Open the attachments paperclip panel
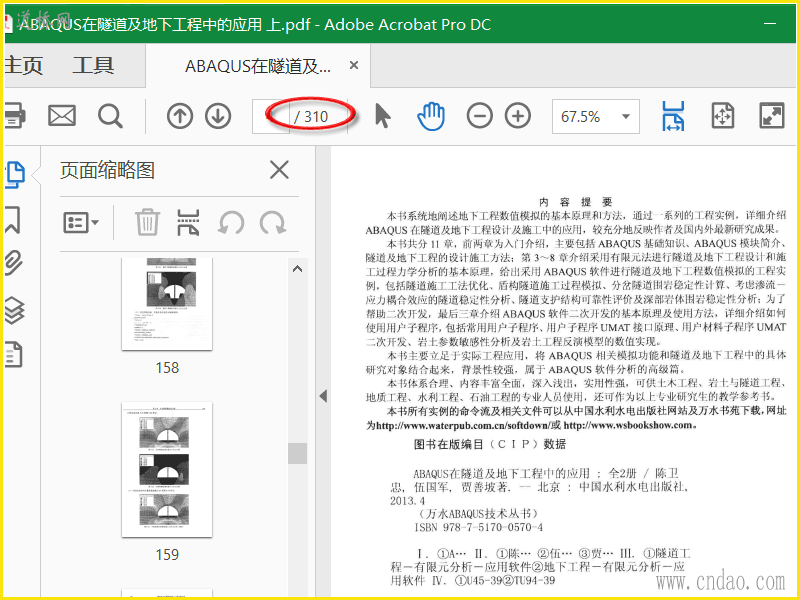This screenshot has height=600, width=800. point(14,263)
